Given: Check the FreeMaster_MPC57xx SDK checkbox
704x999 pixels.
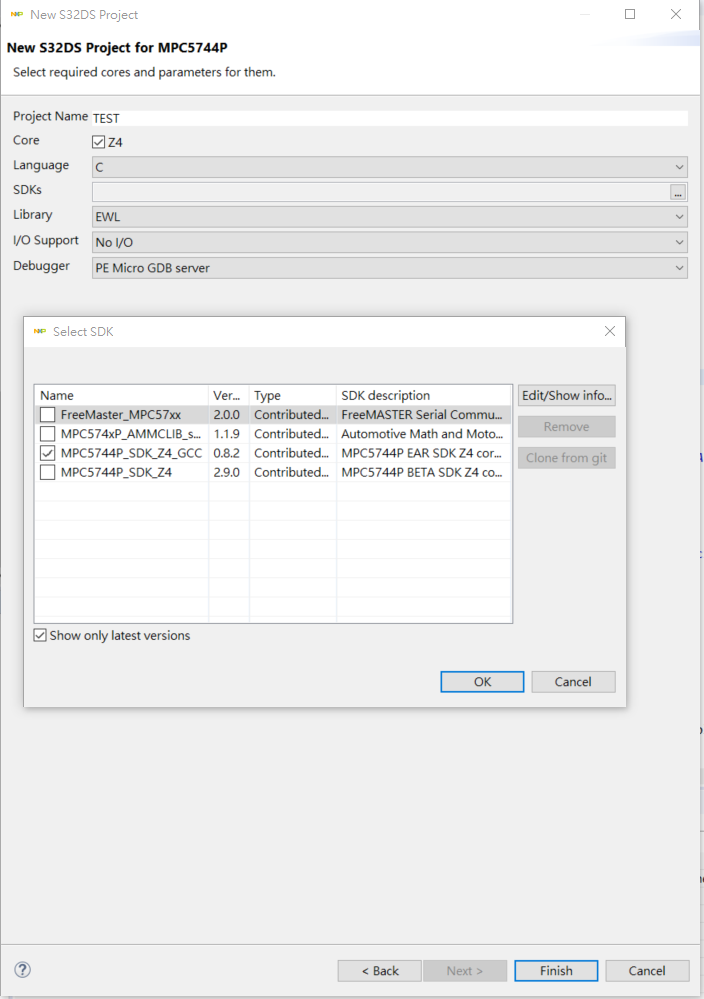Looking at the screenshot, I should [48, 415].
